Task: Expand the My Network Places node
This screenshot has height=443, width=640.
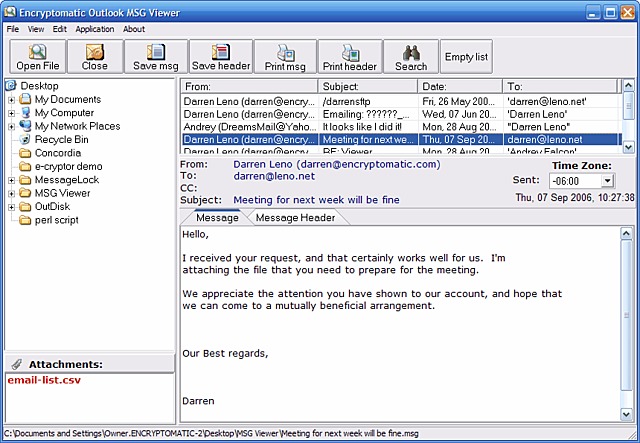Action: (11, 126)
